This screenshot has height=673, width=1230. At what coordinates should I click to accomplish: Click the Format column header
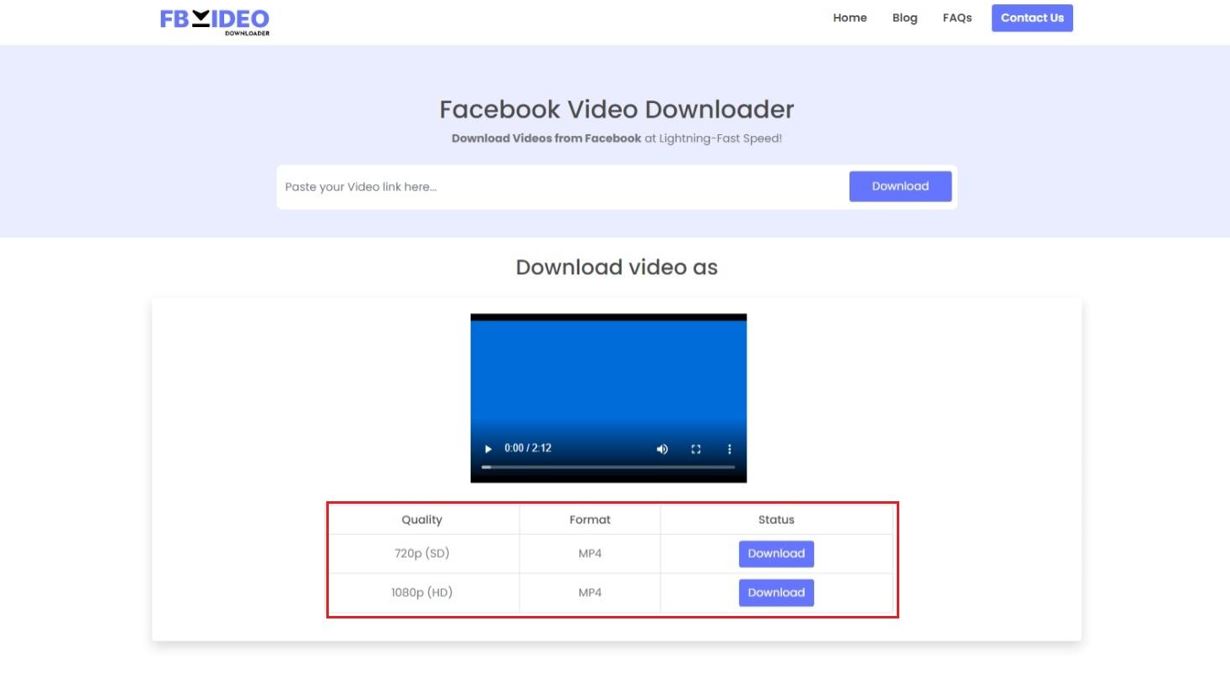[590, 520]
